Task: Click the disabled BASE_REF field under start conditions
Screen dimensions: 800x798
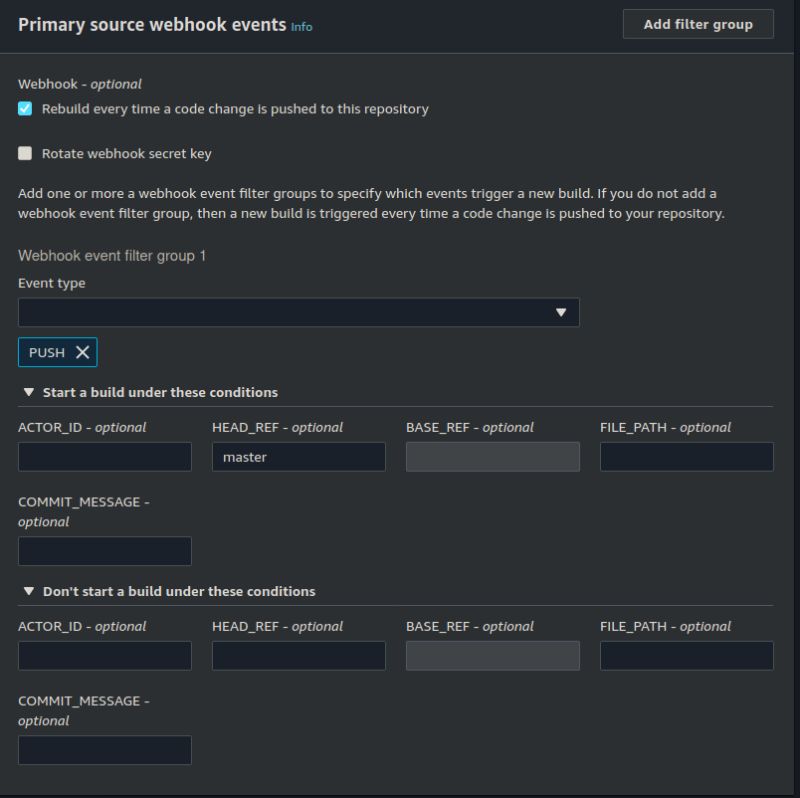Action: click(x=491, y=456)
